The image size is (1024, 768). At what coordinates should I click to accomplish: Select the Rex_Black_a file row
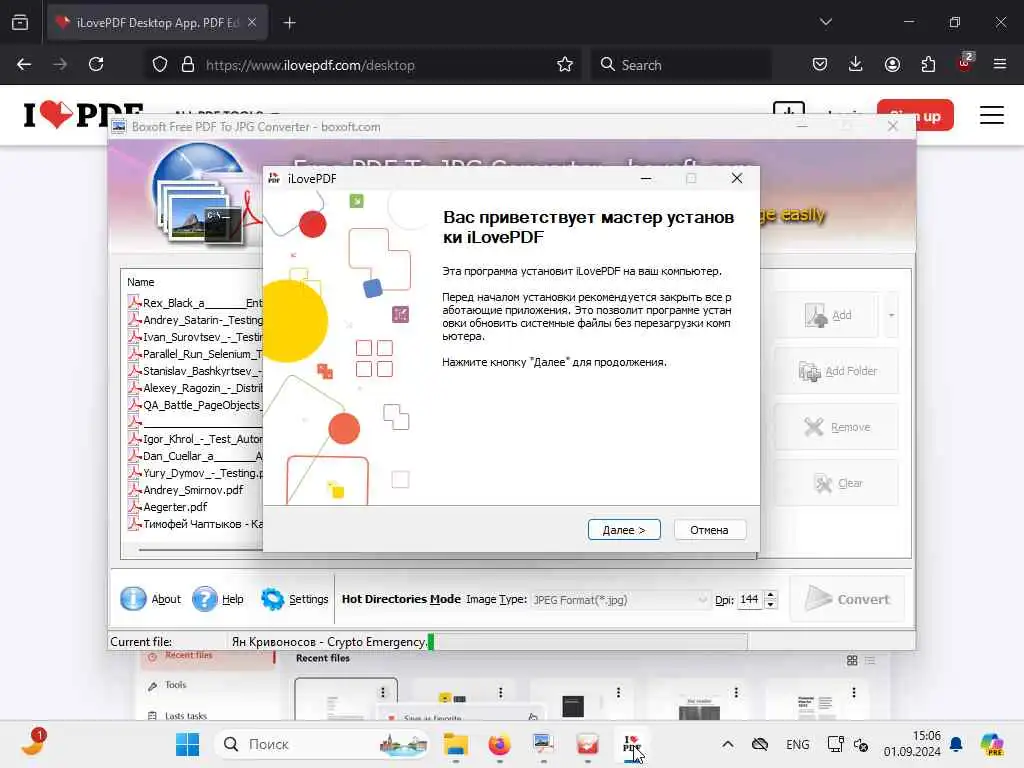(195, 303)
